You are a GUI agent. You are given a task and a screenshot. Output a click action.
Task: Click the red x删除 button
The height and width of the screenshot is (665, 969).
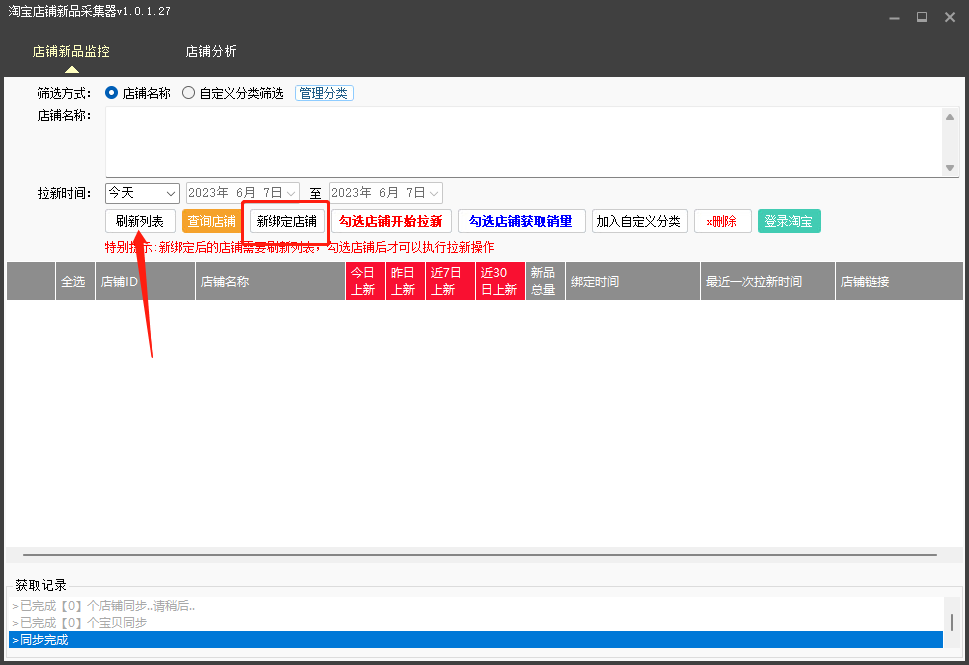722,221
